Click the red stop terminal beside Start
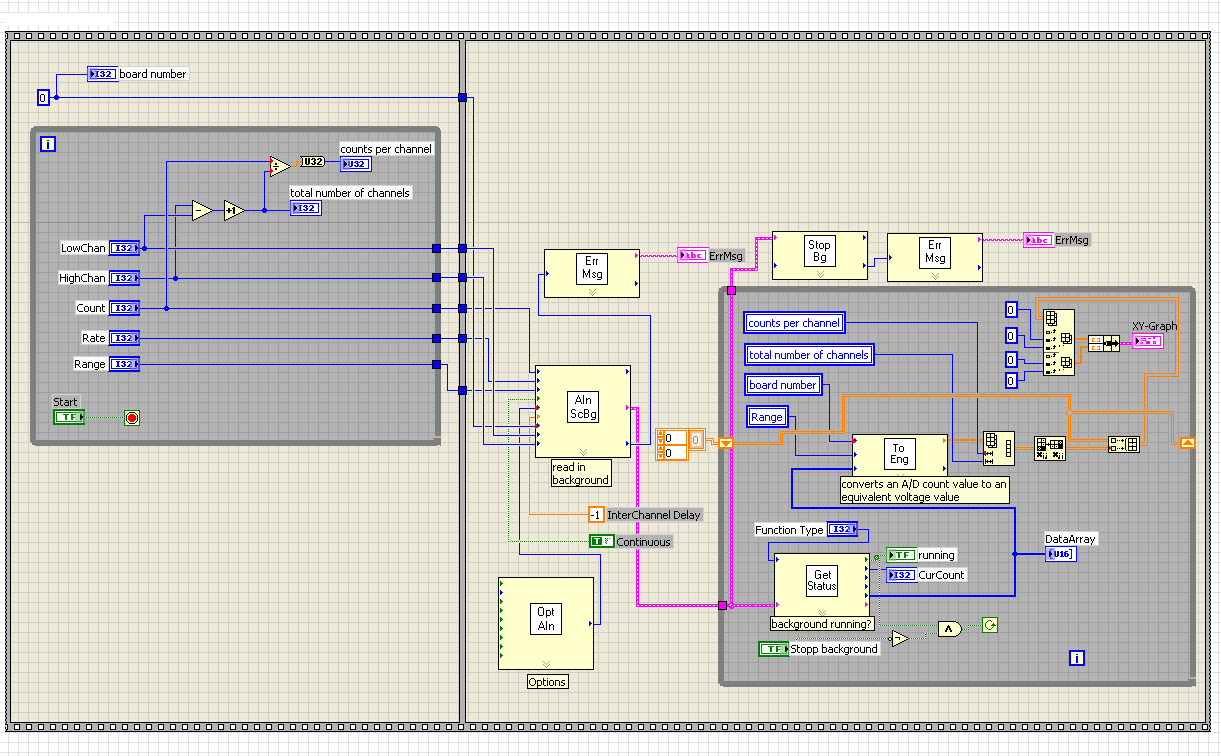 tap(132, 417)
